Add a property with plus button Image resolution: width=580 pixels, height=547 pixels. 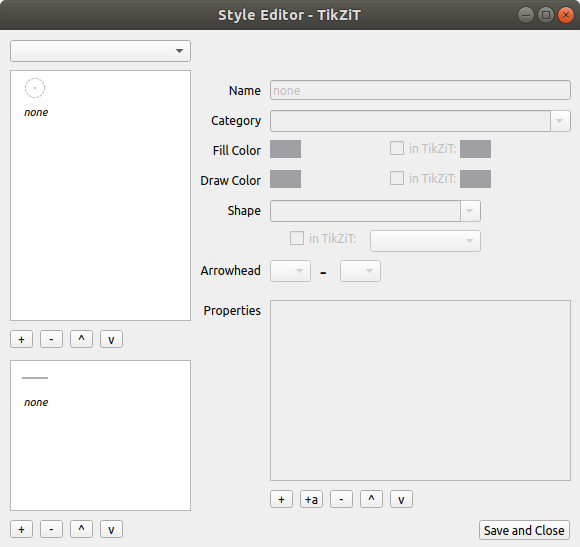[281, 499]
